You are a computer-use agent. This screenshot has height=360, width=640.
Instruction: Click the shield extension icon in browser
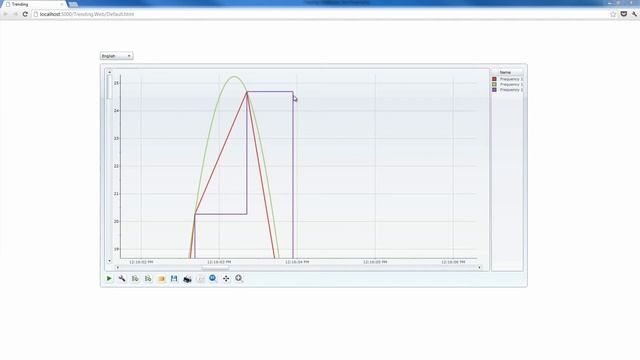tap(624, 14)
